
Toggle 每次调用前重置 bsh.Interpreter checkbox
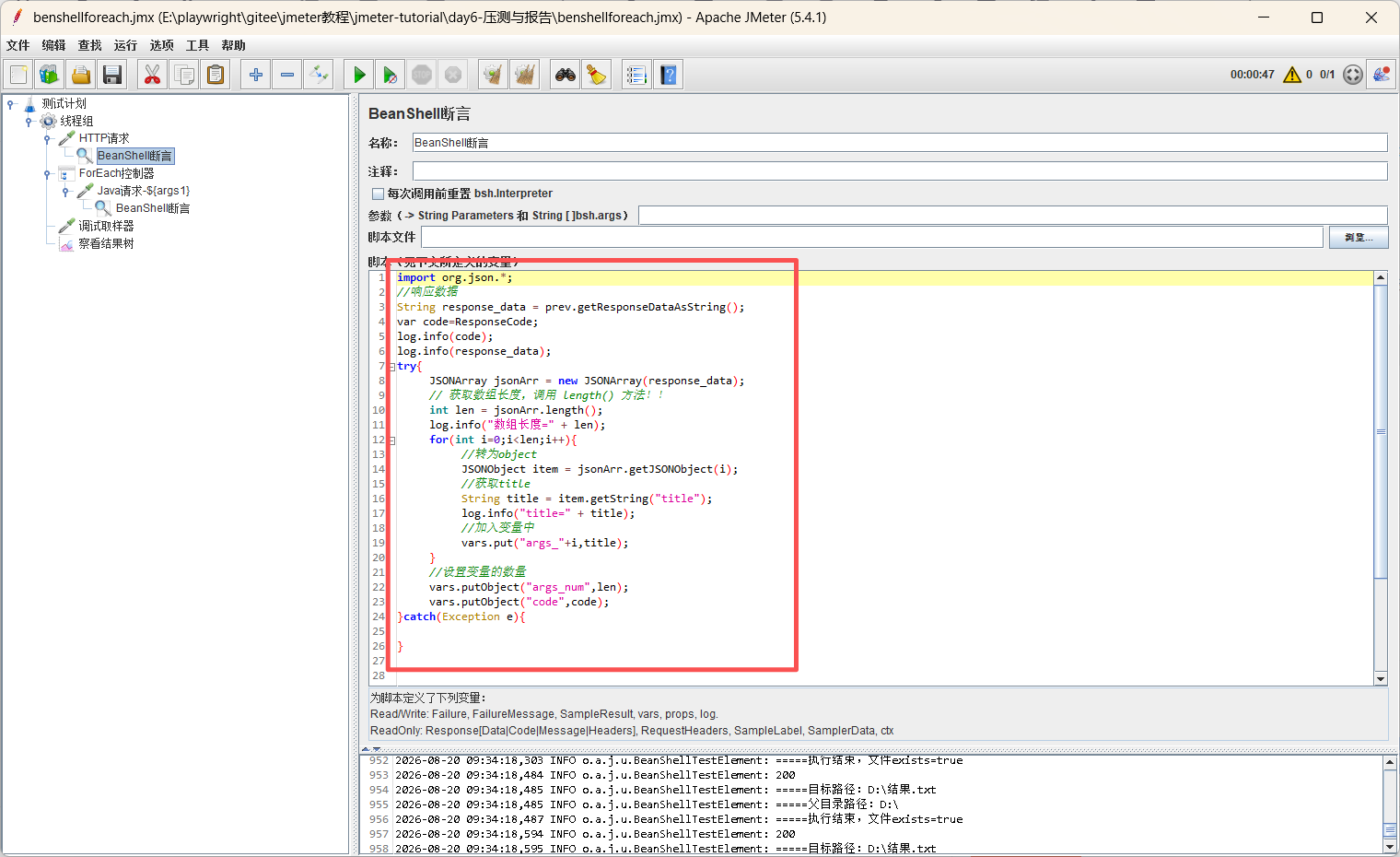(378, 194)
